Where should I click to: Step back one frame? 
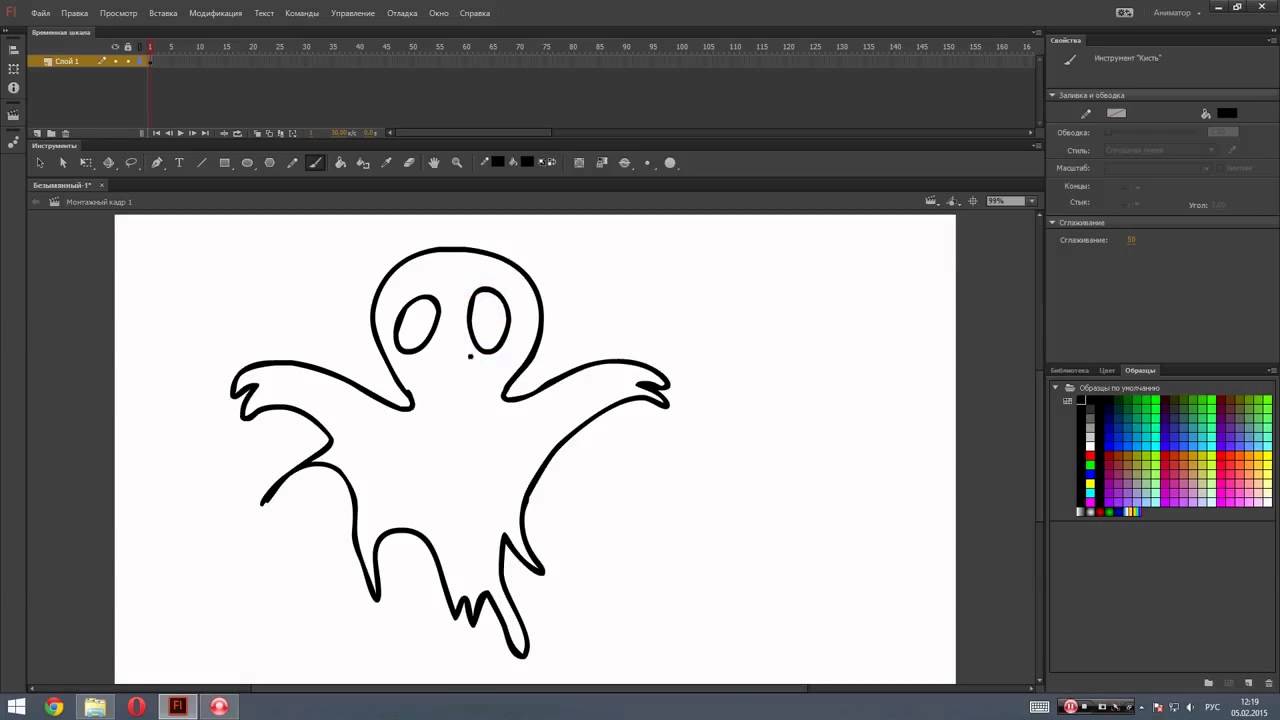point(168,133)
